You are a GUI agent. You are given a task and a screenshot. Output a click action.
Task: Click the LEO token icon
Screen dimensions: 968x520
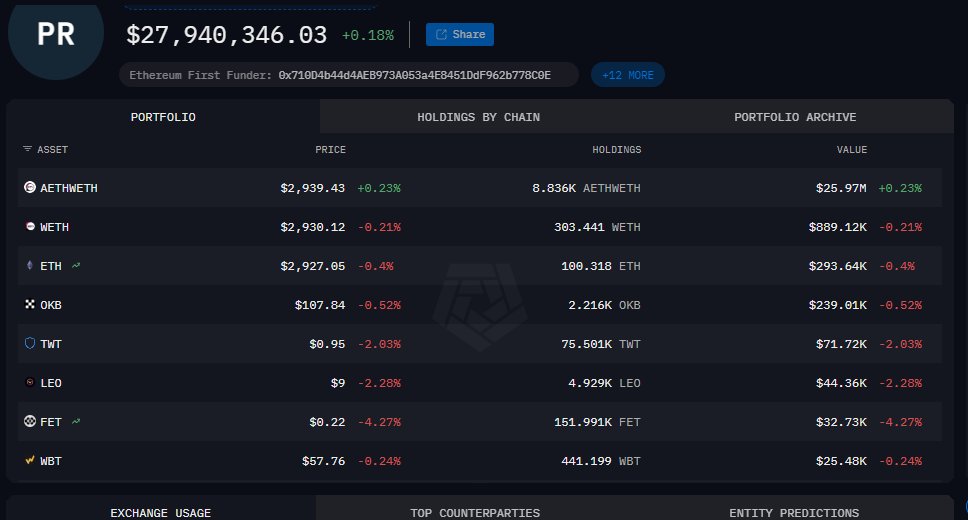pyautogui.click(x=30, y=382)
